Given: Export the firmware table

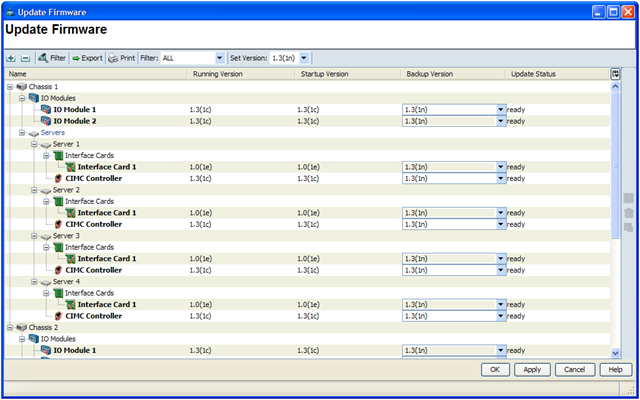Looking at the screenshot, I should pyautogui.click(x=87, y=58).
